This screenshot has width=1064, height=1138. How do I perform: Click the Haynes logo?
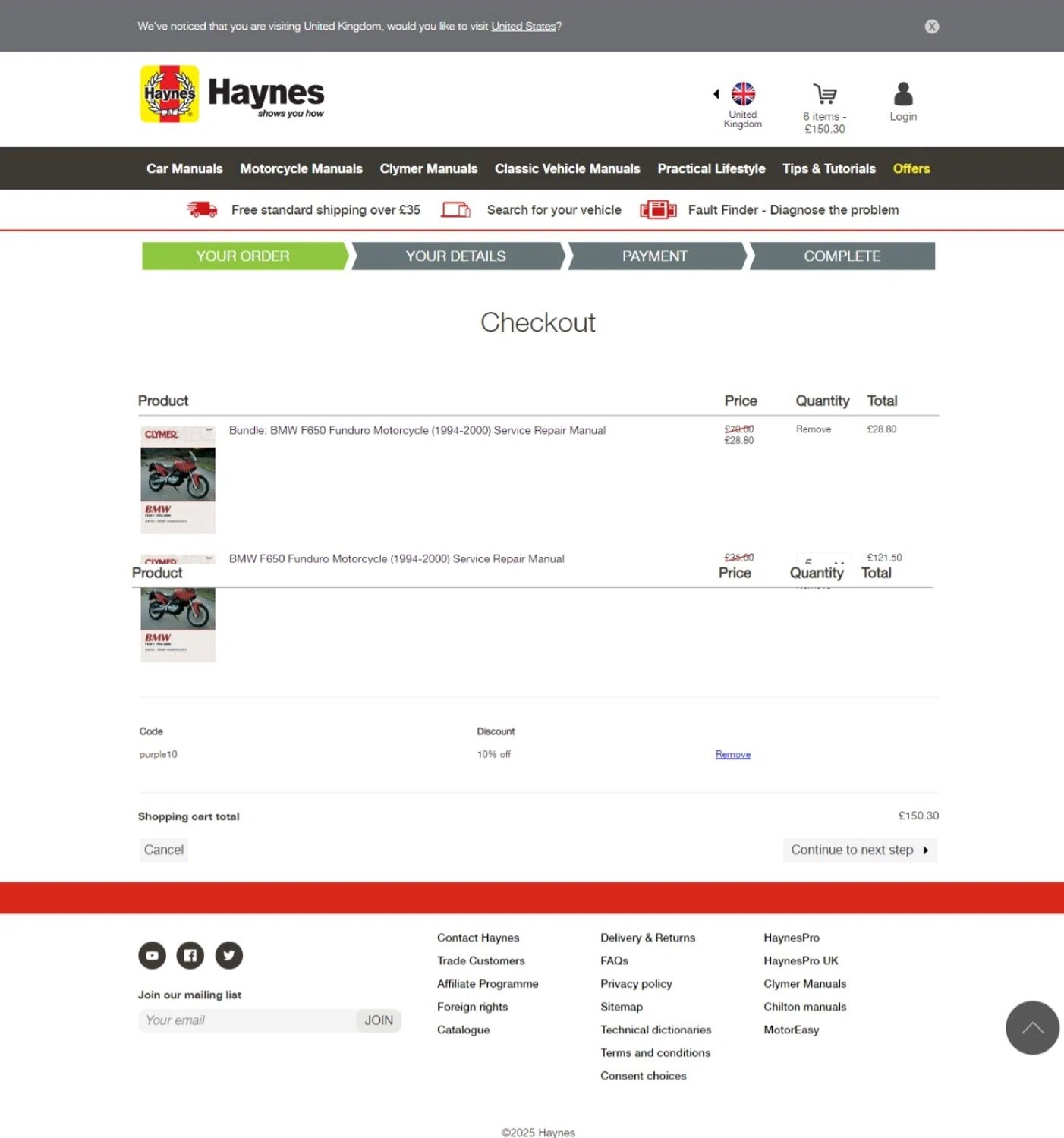point(232,94)
